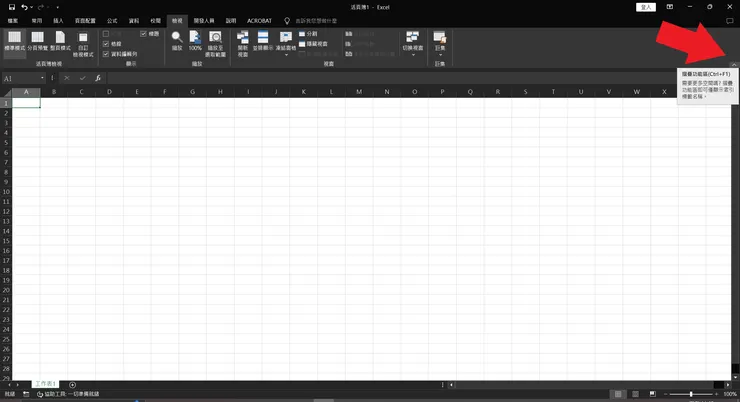Open the Name Box dropdown arrow
This screenshot has height=402, width=740.
[x=42, y=78]
